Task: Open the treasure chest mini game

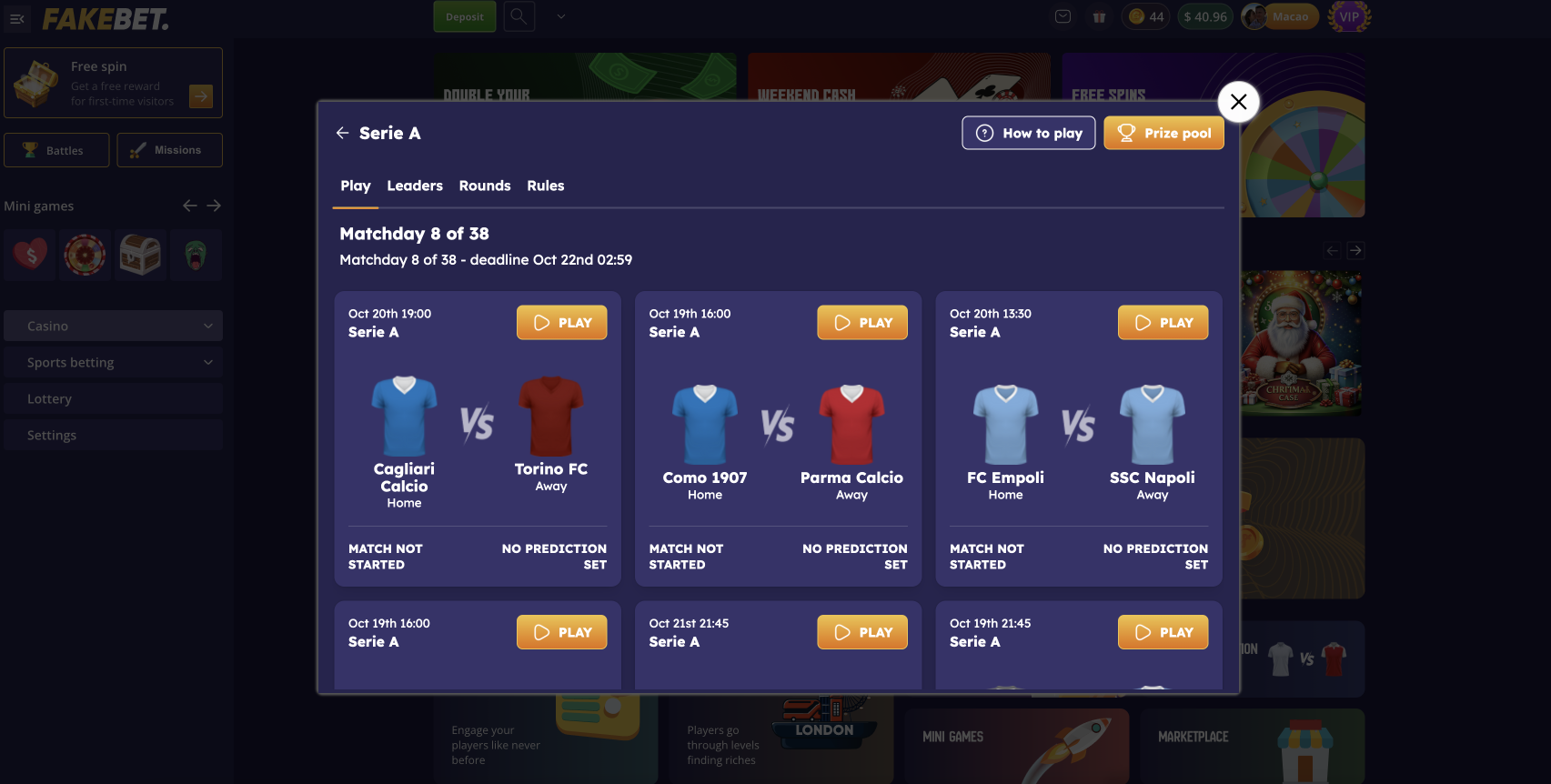Action: (x=140, y=256)
